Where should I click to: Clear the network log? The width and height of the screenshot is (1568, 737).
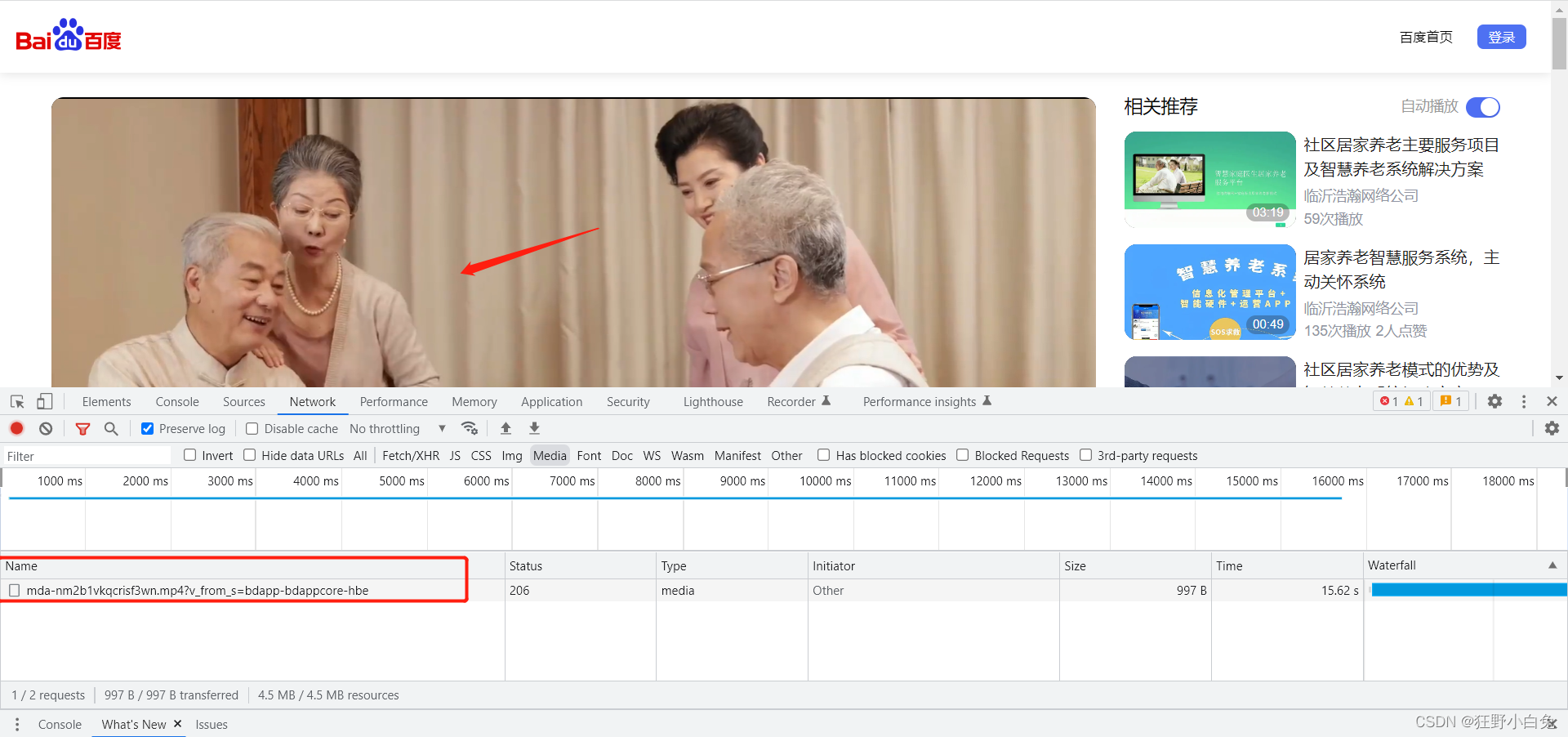[x=46, y=428]
